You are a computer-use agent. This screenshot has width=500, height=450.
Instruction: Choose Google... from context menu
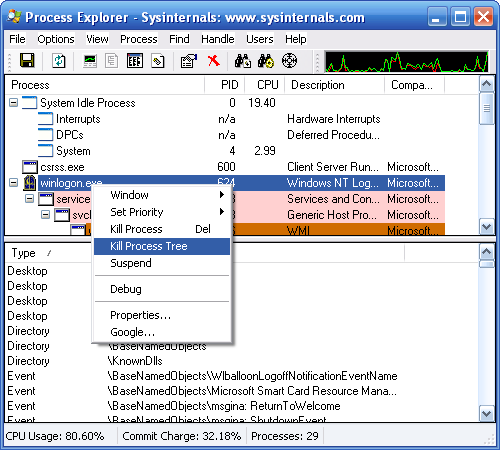click(162, 332)
